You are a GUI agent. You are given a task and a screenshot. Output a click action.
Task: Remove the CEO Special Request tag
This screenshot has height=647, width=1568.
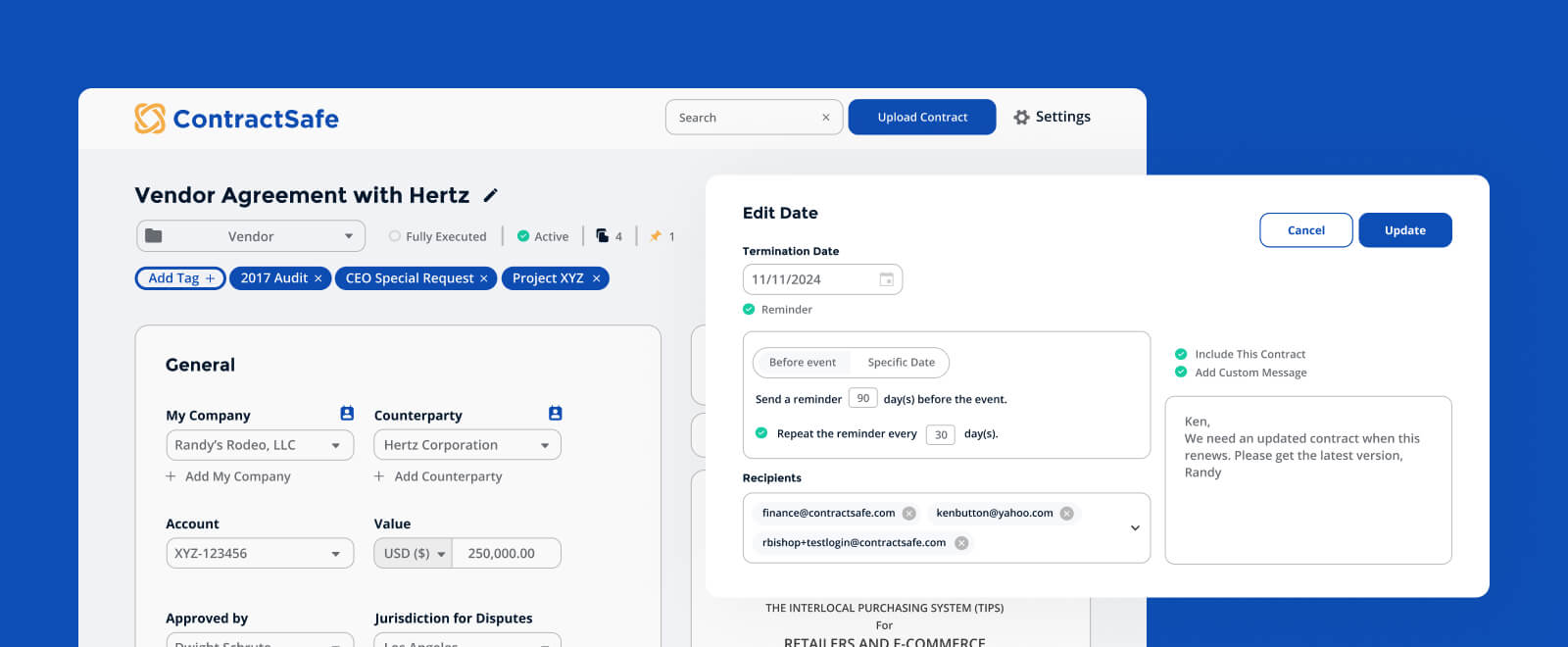(x=483, y=278)
